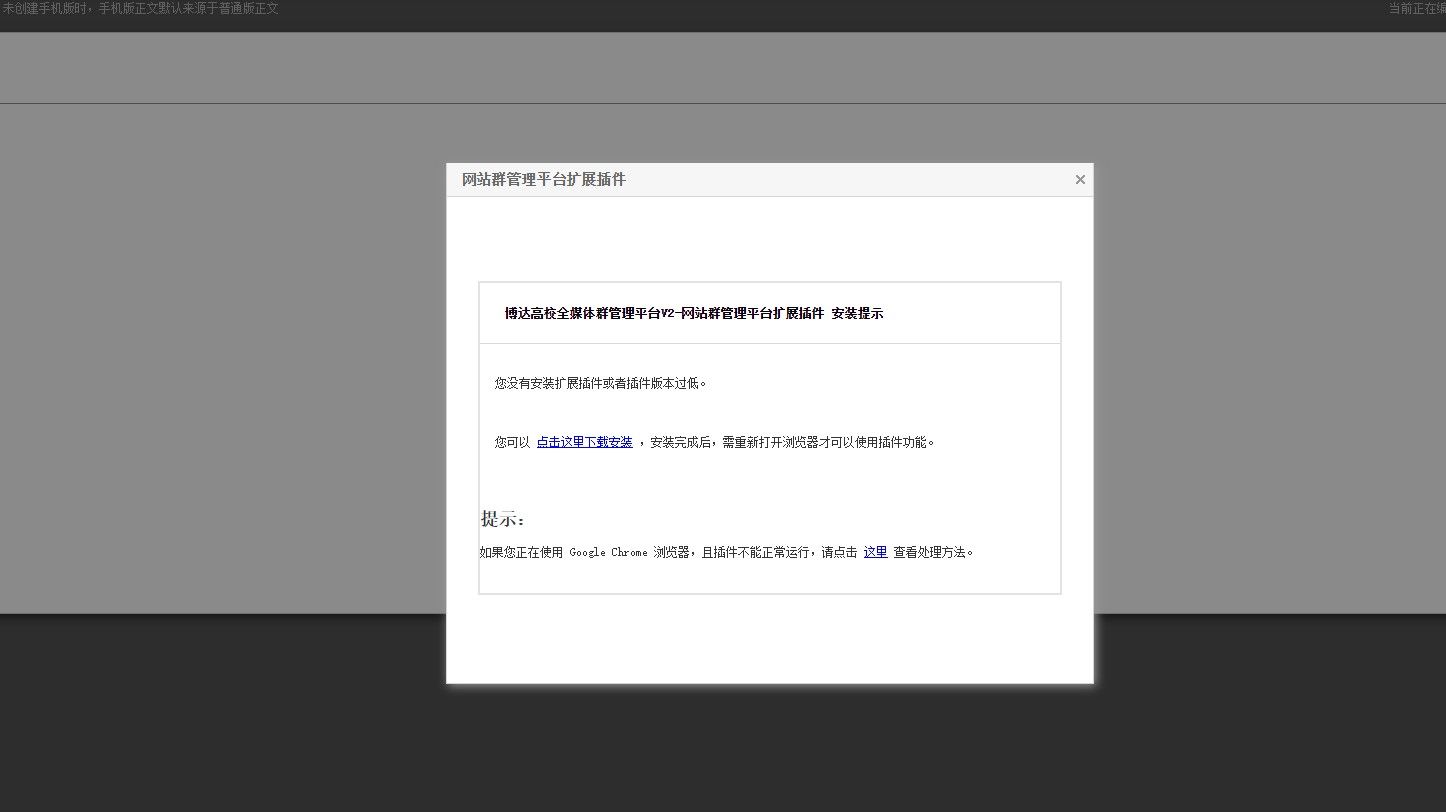The image size is (1446, 812).
Task: Click the 安装提示 words in the heading
Action: point(857,314)
